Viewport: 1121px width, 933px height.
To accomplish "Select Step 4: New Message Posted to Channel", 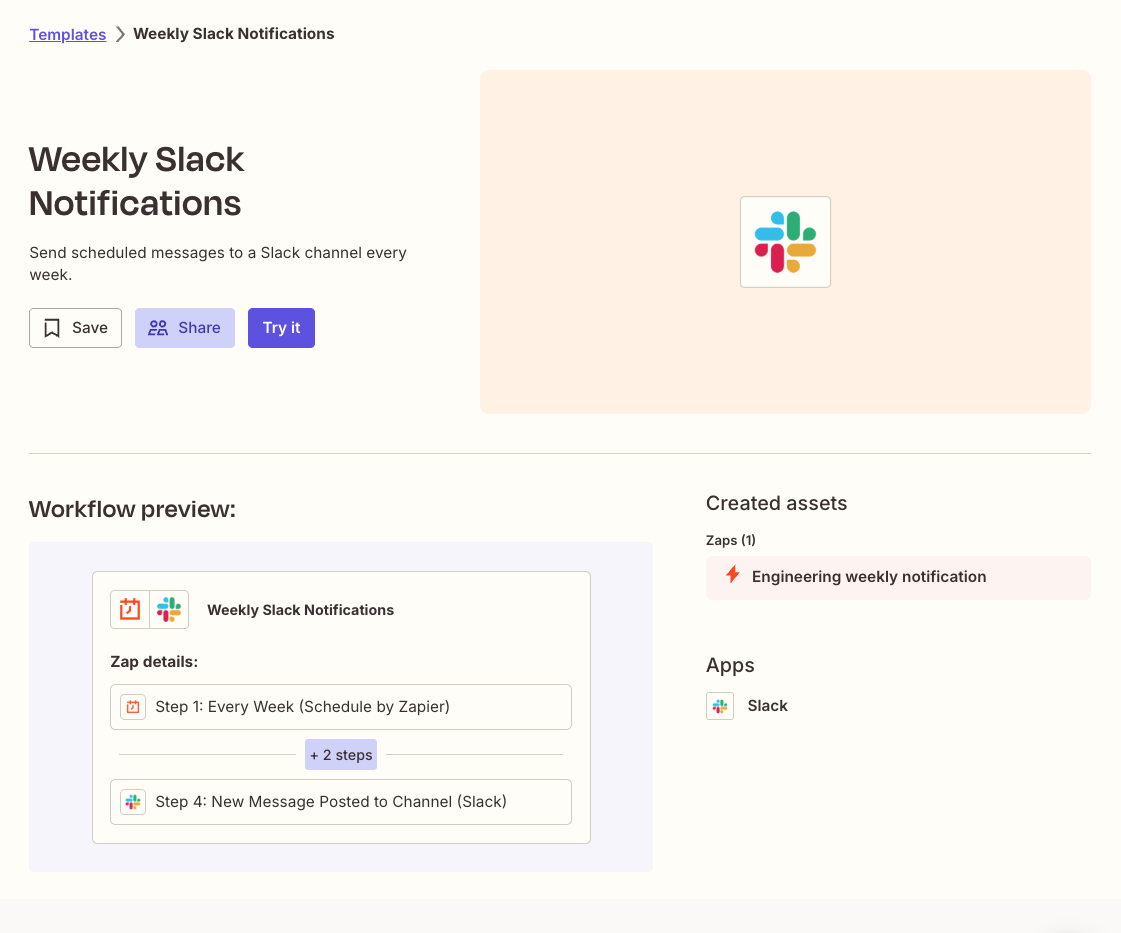I will pos(340,801).
